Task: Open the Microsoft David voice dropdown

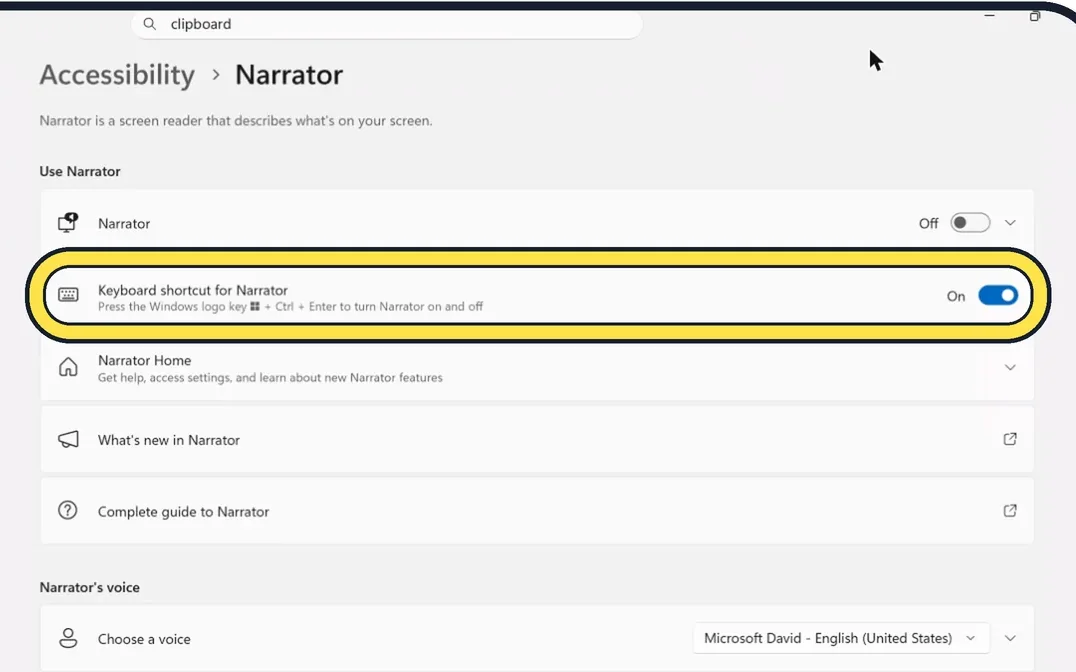Action: click(841, 638)
